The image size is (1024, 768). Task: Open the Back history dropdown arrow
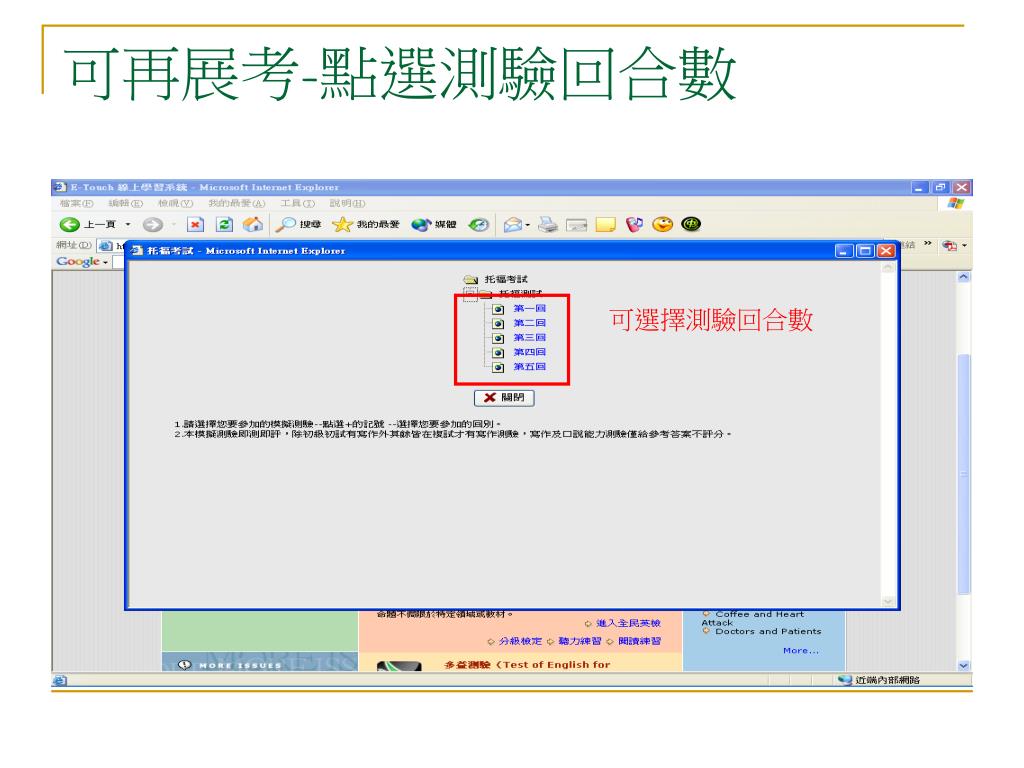(128, 225)
